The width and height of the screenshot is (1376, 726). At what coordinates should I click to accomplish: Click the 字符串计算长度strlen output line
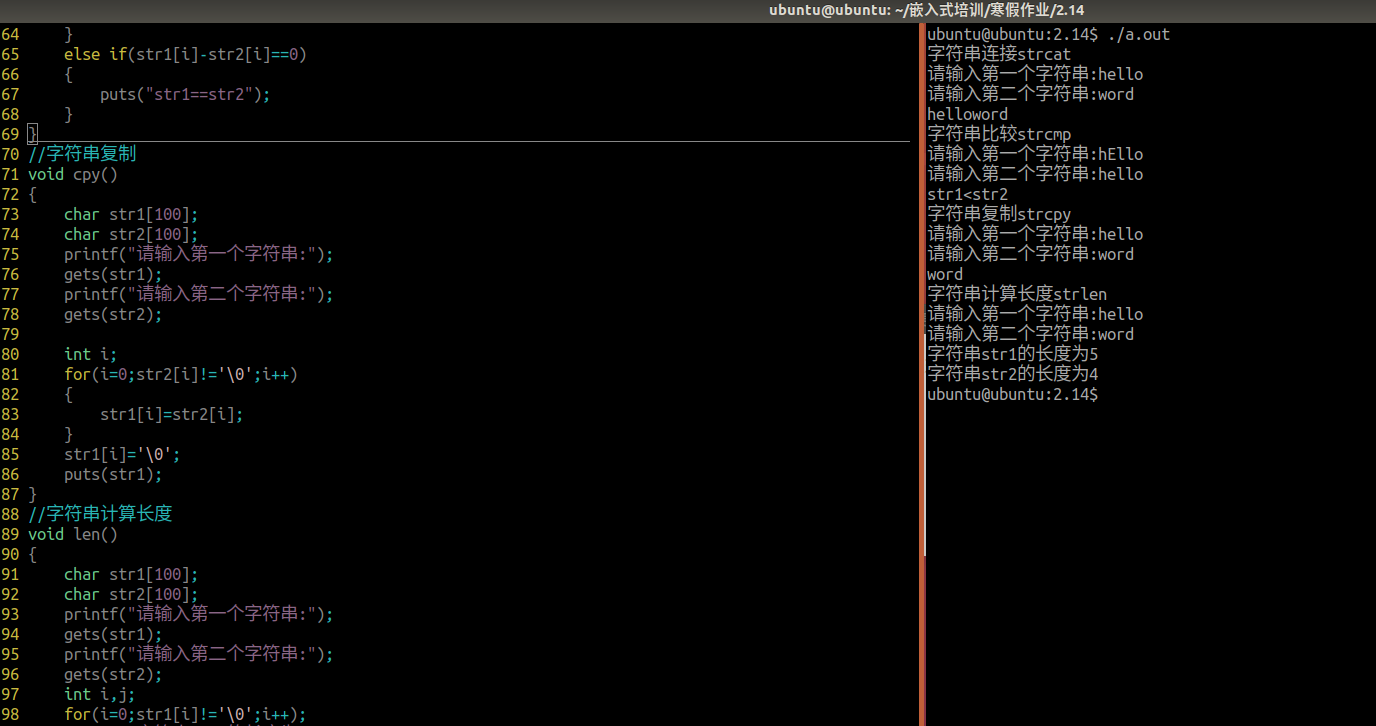[1017, 294]
